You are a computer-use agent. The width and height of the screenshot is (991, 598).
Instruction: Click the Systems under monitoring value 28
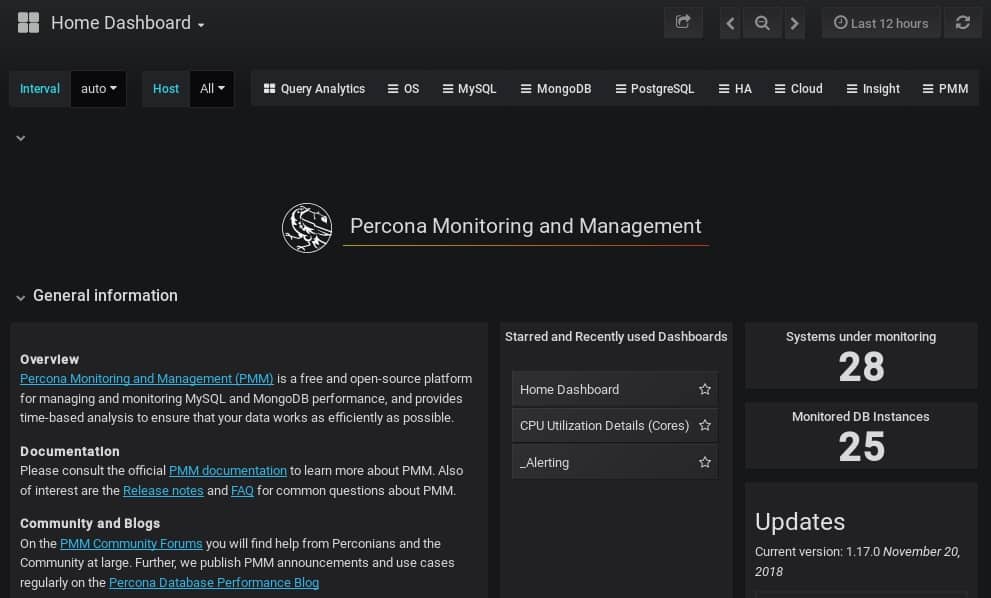click(861, 367)
